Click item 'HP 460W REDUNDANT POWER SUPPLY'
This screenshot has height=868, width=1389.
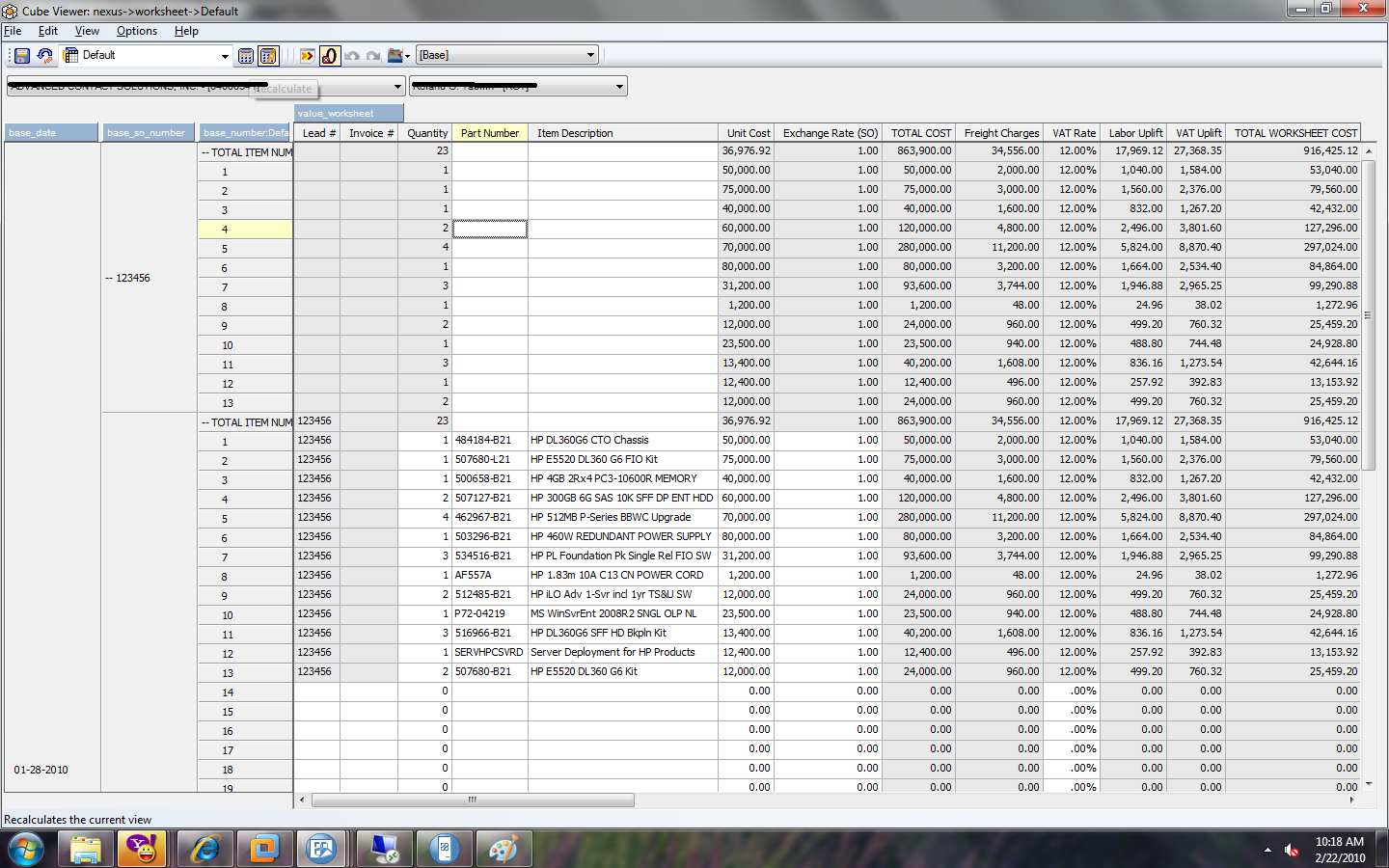coord(622,537)
